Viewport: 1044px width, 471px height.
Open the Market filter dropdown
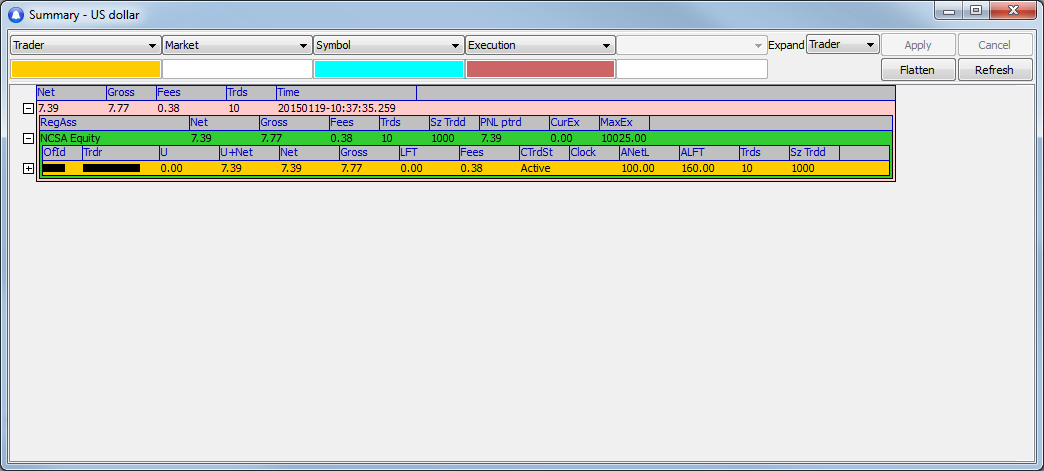click(237, 45)
